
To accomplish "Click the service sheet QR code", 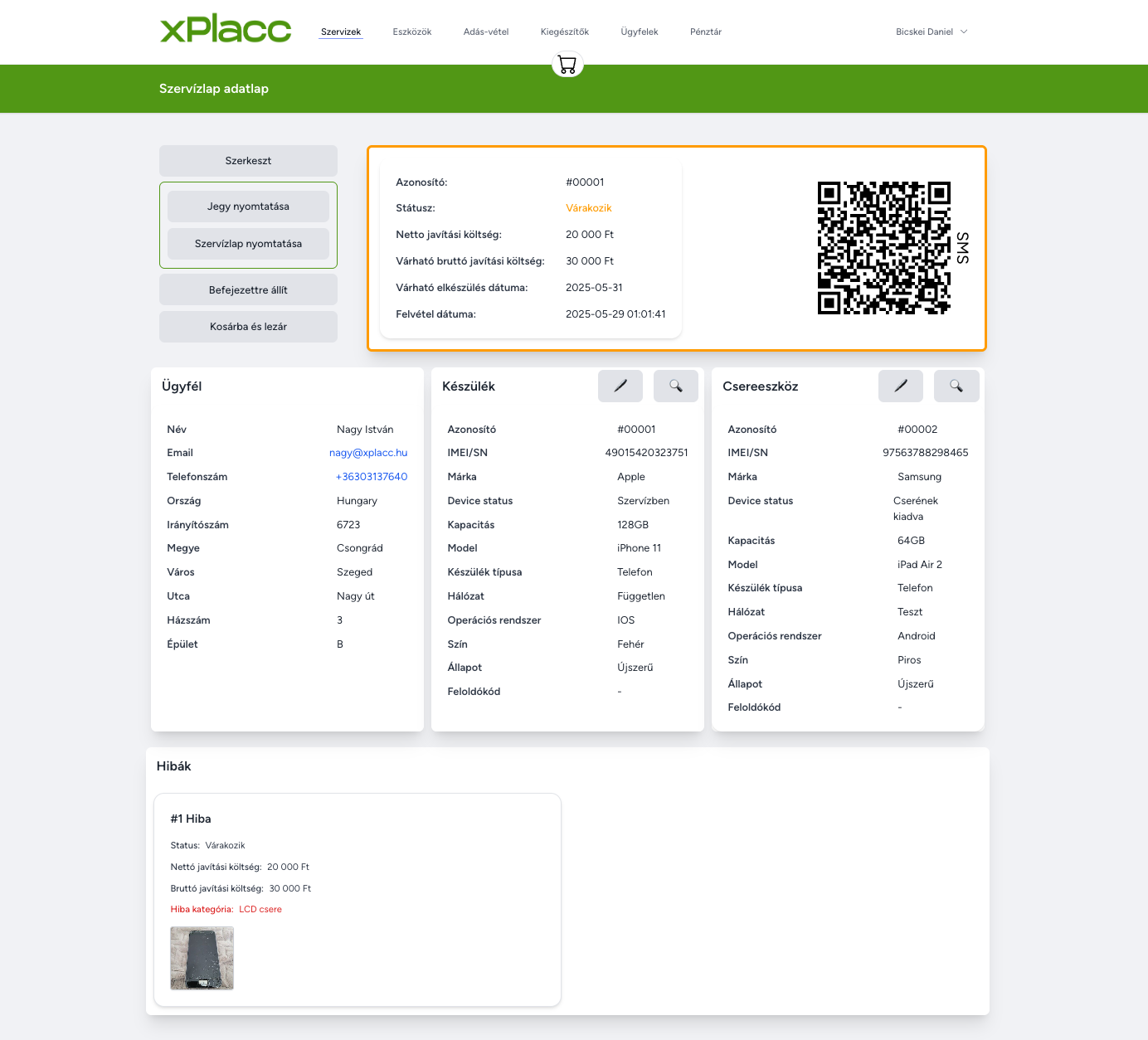I will coord(884,248).
